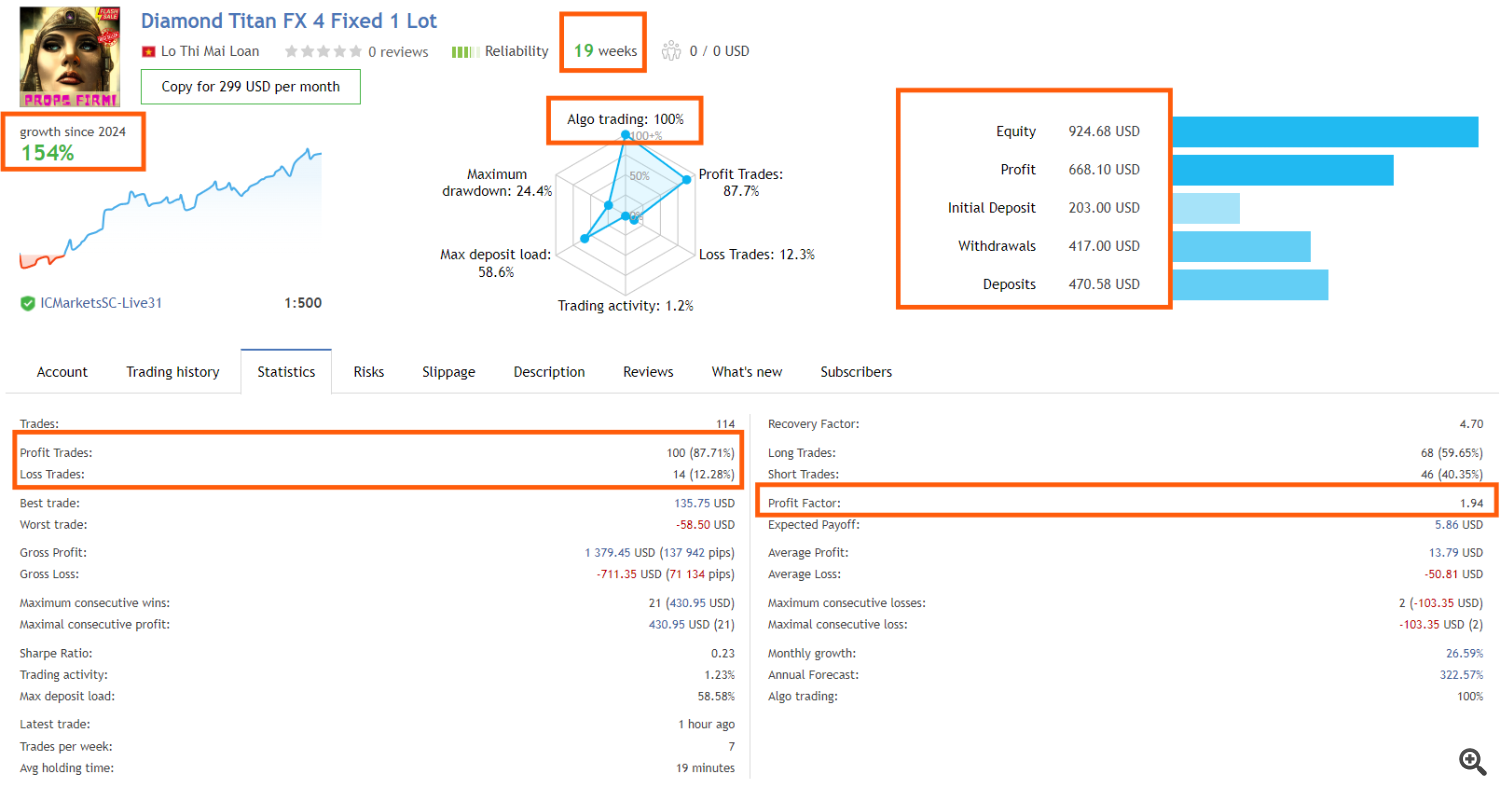This screenshot has width=1500, height=788.
Task: Click the "19 weeks" signal age text
Action: 606,51
